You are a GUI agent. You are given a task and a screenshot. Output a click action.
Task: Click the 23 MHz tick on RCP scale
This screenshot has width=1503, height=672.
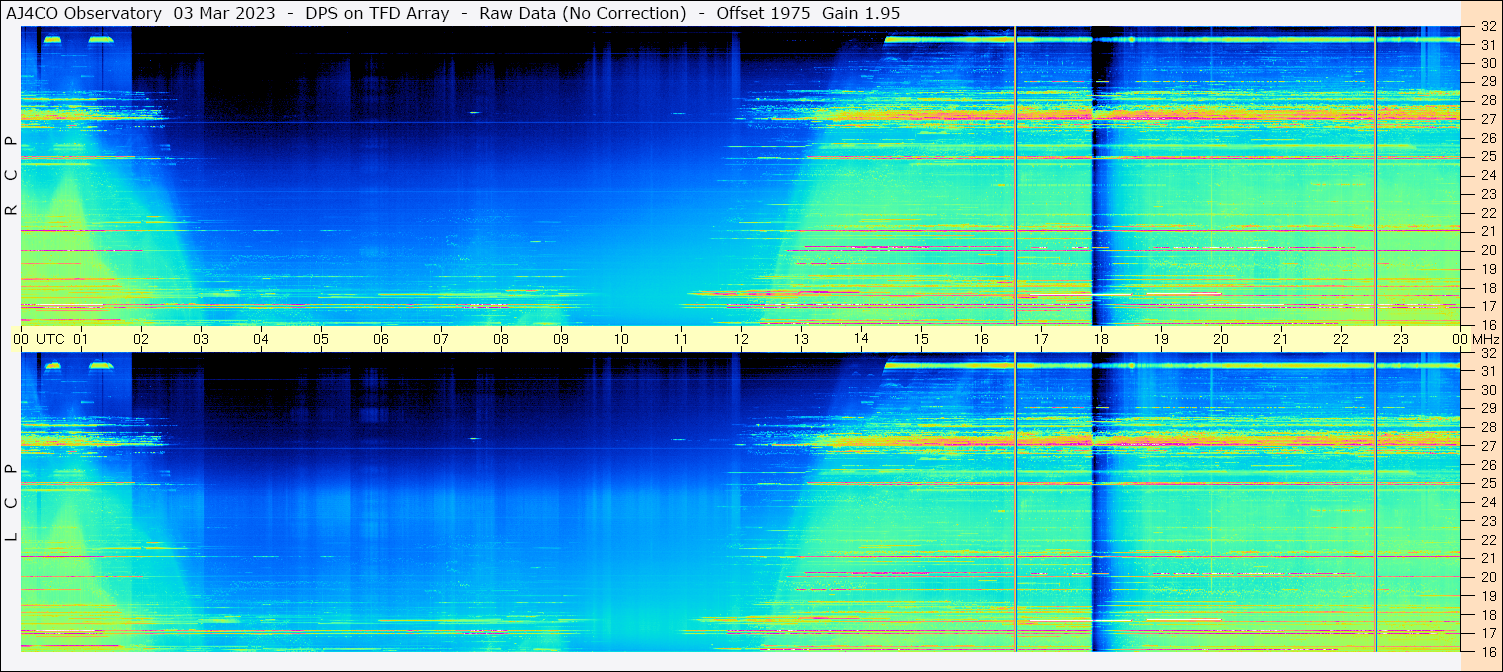pos(1487,194)
